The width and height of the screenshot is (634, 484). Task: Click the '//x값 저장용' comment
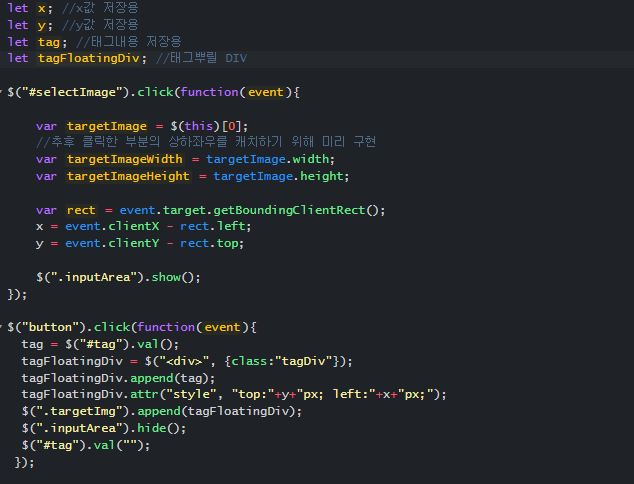pyautogui.click(x=100, y=8)
